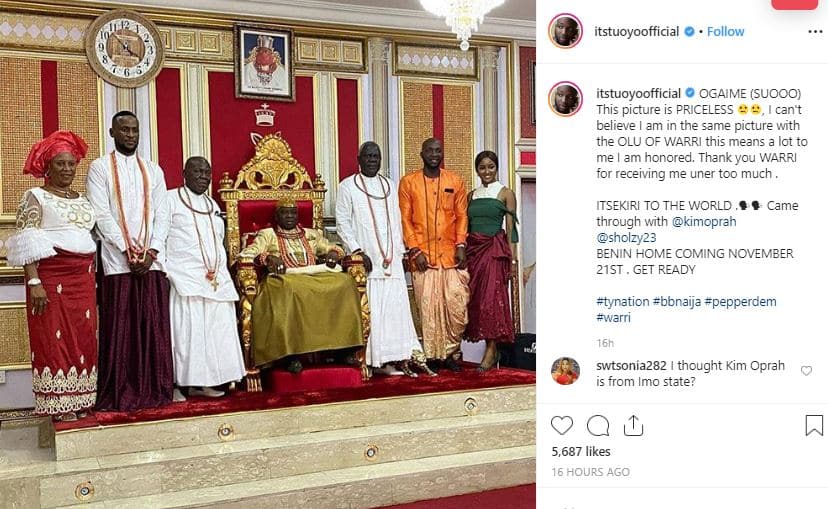Open the three-dot more options menu
The width and height of the screenshot is (828, 509).
[815, 32]
